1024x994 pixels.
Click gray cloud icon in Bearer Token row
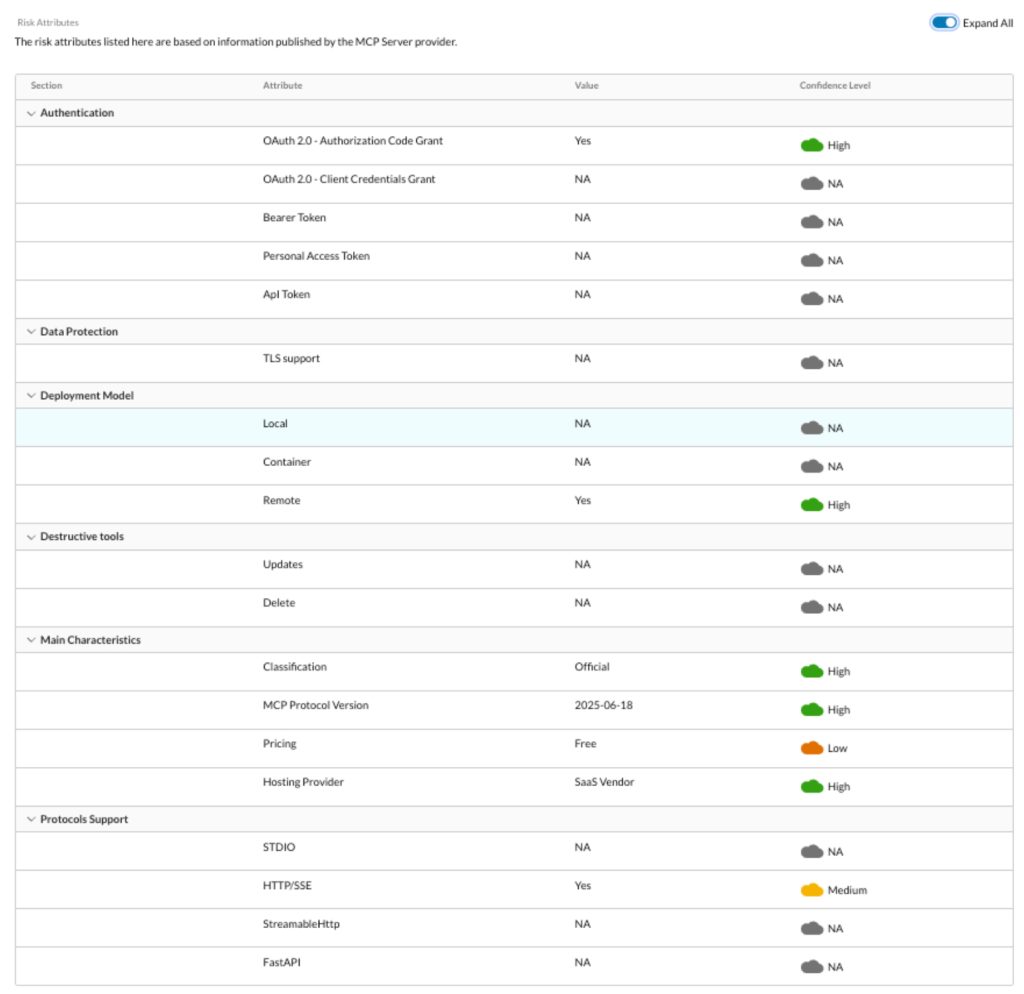click(812, 222)
